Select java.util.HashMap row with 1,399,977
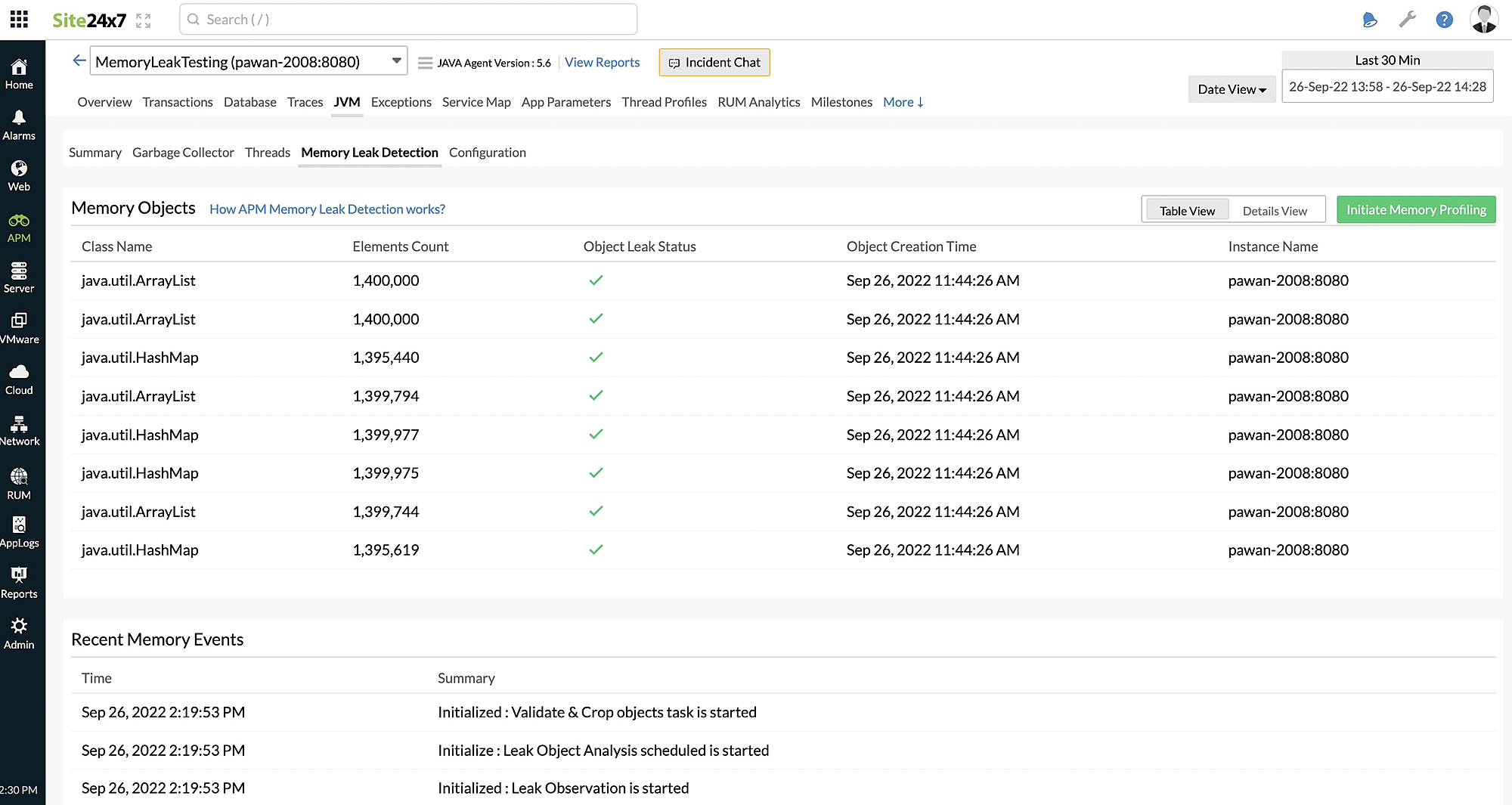Image resolution: width=1512 pixels, height=805 pixels. click(783, 435)
